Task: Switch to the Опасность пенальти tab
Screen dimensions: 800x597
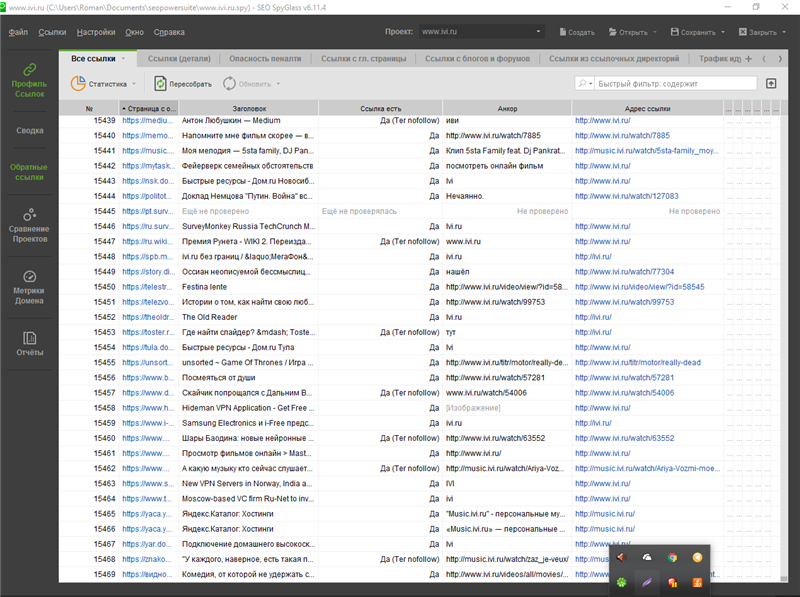Action: tap(264, 59)
